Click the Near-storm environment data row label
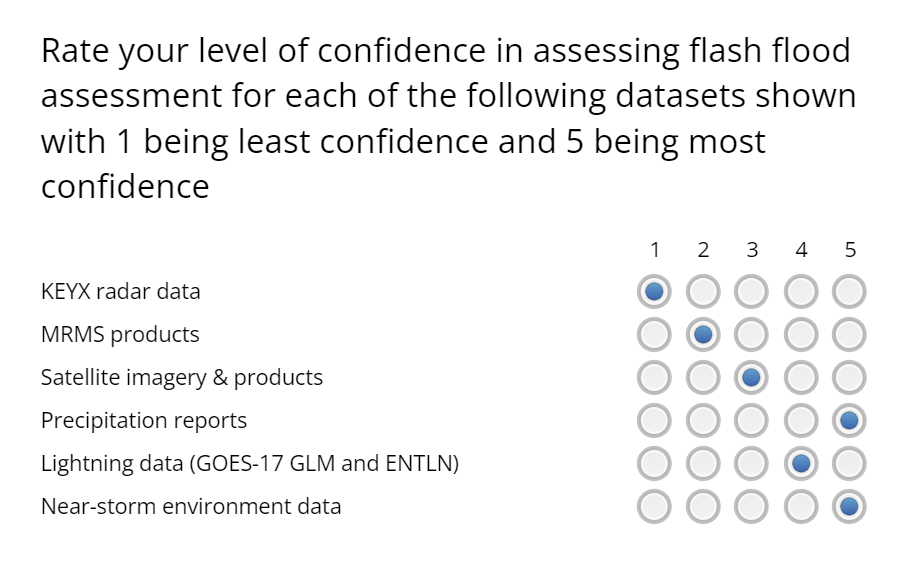The width and height of the screenshot is (912, 580). click(x=191, y=507)
